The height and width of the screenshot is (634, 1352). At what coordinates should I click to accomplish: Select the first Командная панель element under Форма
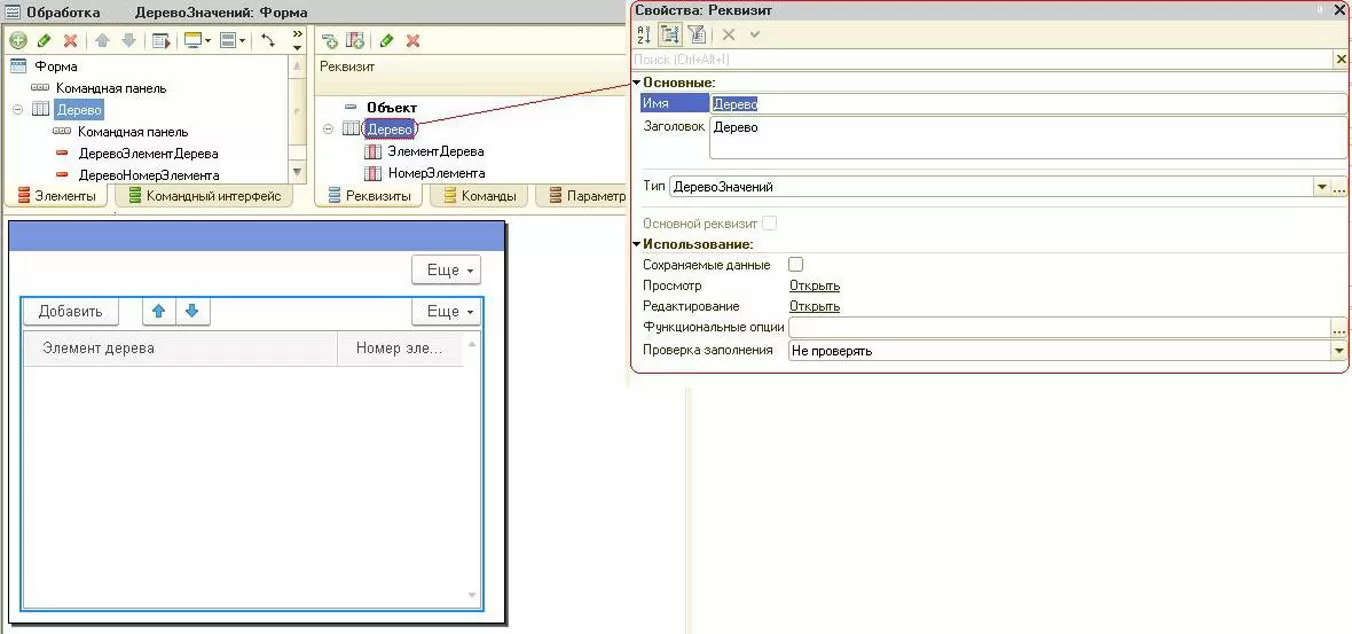pyautogui.click(x=111, y=88)
